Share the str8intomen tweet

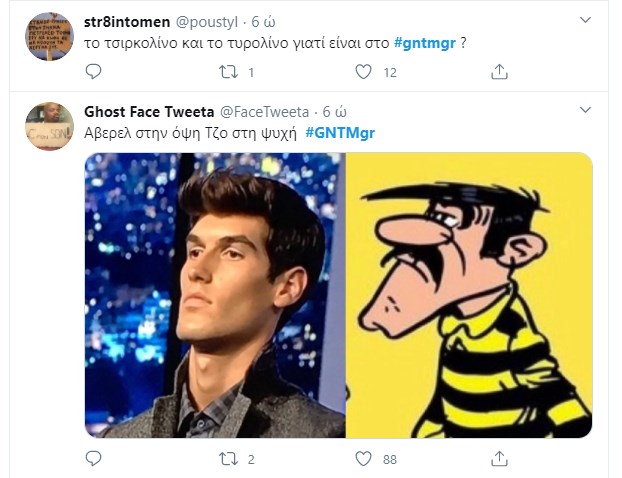tap(500, 72)
